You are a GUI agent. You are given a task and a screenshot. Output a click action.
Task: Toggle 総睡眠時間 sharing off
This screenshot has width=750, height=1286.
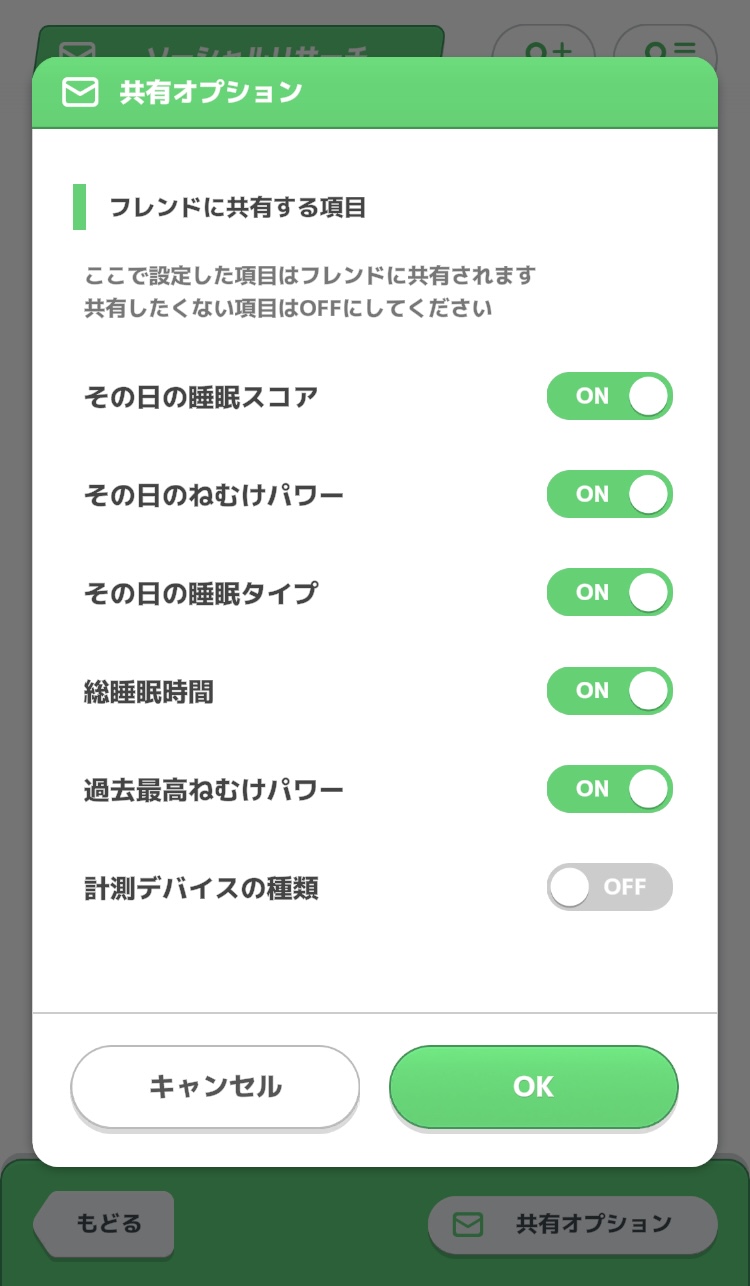pyautogui.click(x=609, y=690)
